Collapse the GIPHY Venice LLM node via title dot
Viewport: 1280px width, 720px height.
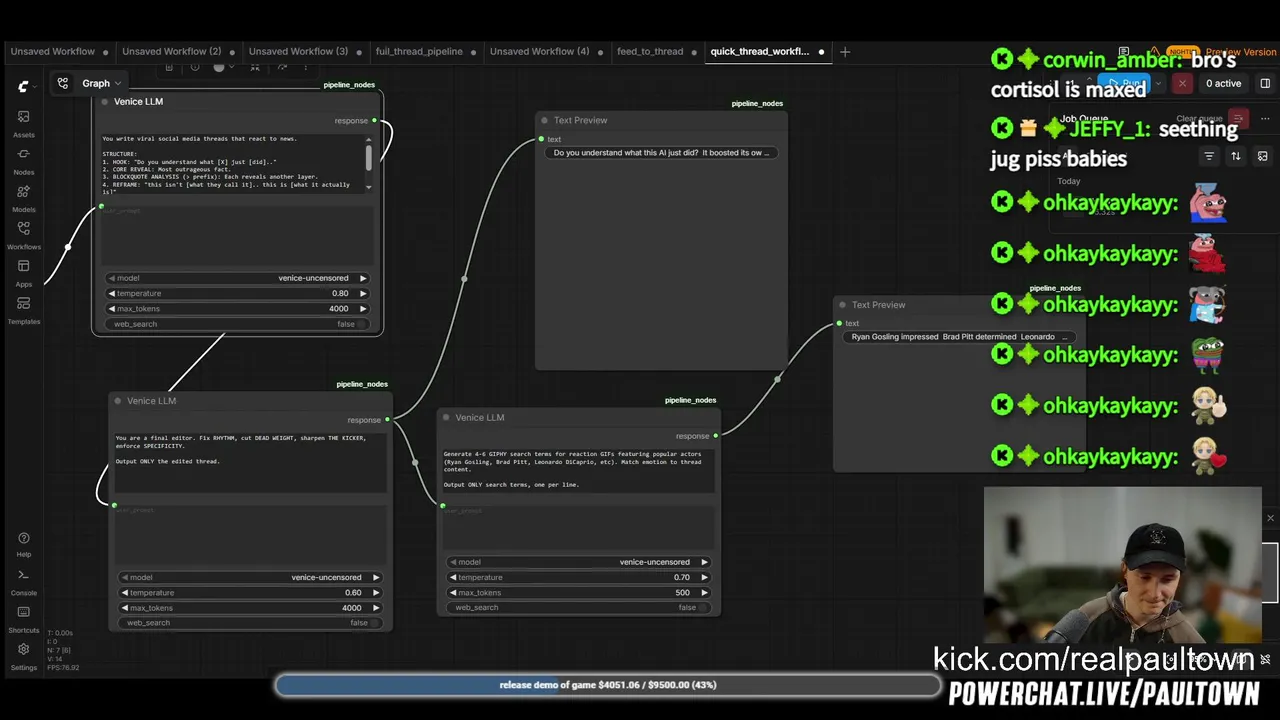tap(446, 418)
